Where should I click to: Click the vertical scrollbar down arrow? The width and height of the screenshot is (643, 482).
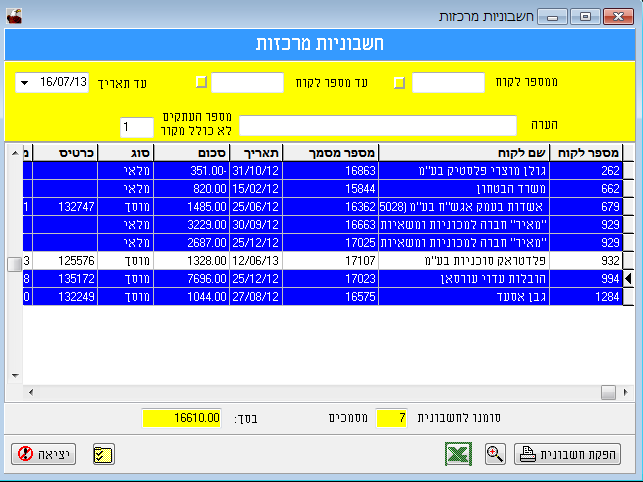point(14,376)
